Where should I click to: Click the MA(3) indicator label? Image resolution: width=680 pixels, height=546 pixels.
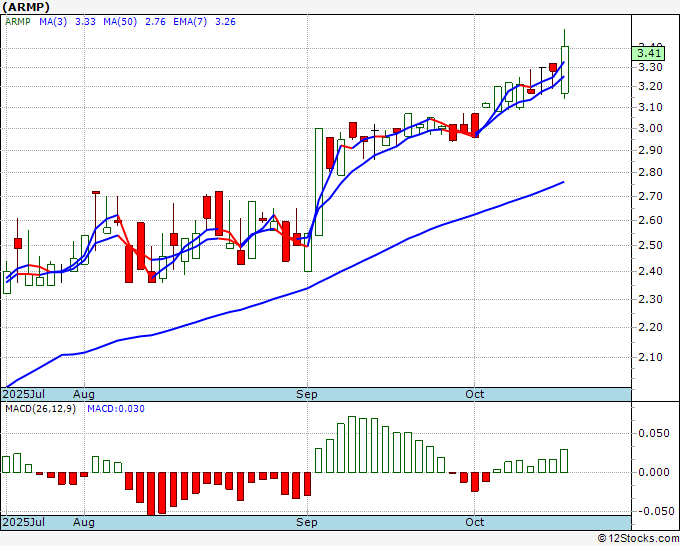coord(53,22)
